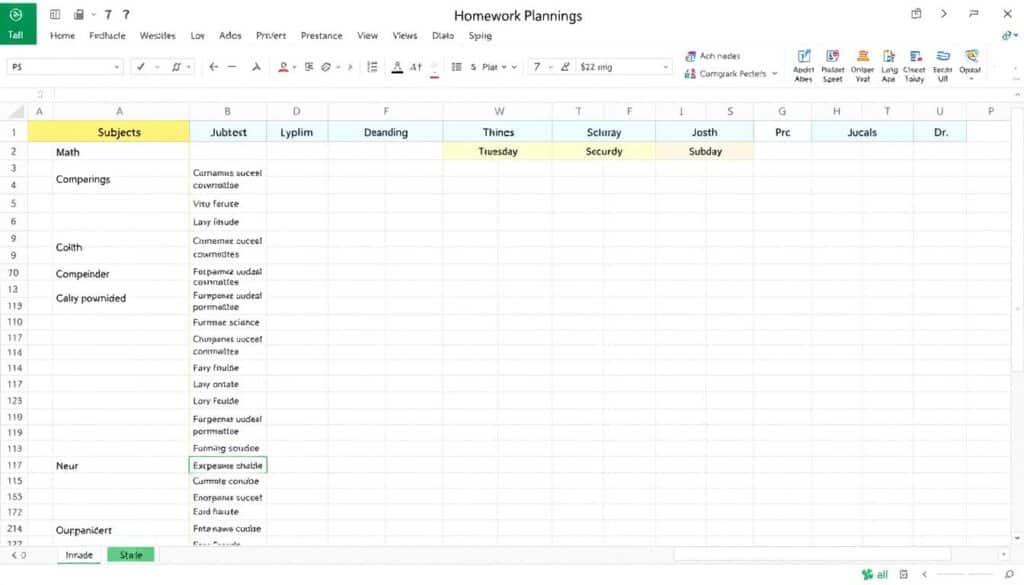Open the Opaal ribbon dropdown icon

pos(970,66)
